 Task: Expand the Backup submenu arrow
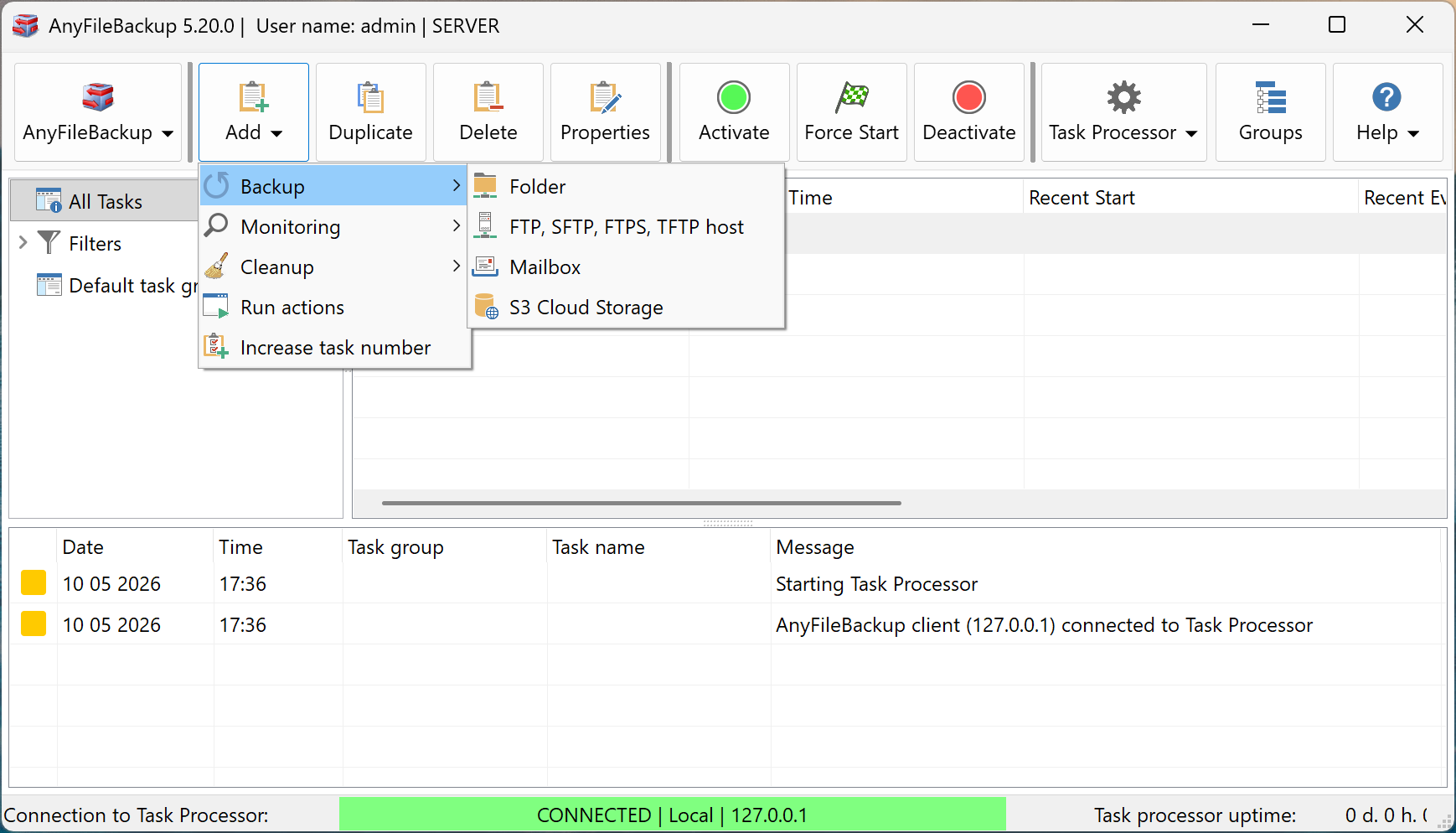457,185
